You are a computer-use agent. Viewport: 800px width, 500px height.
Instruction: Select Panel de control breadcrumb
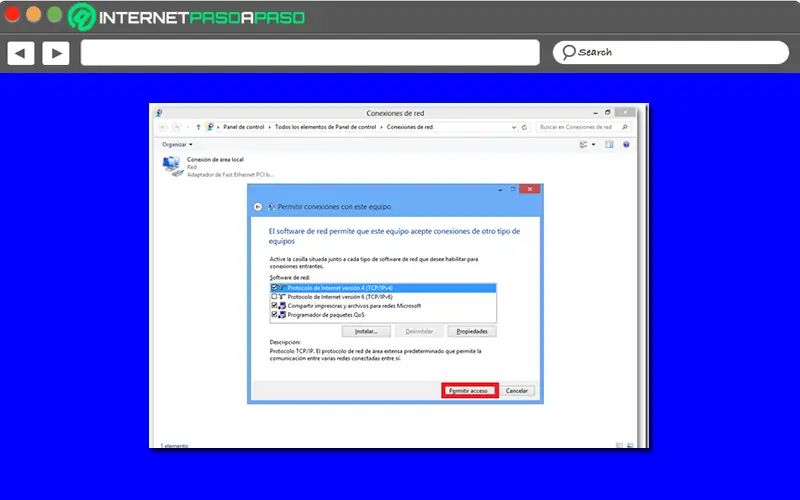[243, 127]
